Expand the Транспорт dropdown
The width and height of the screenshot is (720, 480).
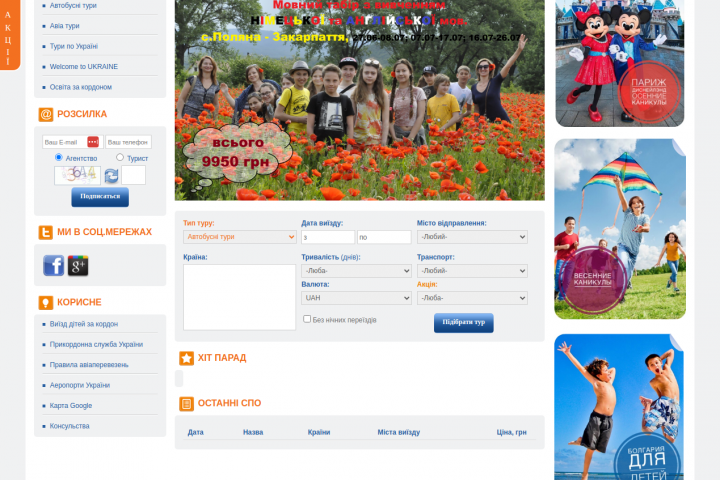pos(472,271)
